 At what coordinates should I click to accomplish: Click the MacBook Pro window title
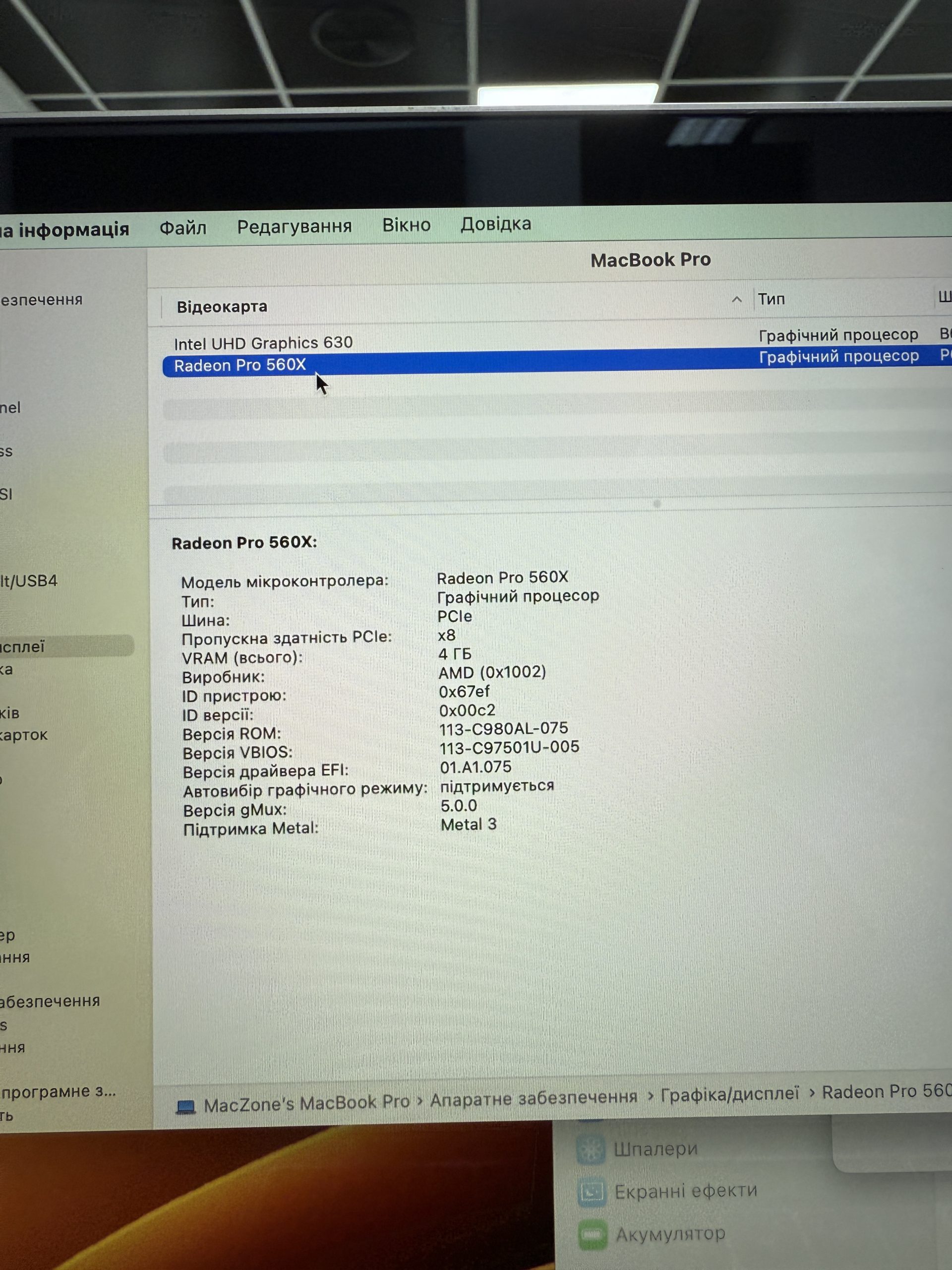[651, 260]
